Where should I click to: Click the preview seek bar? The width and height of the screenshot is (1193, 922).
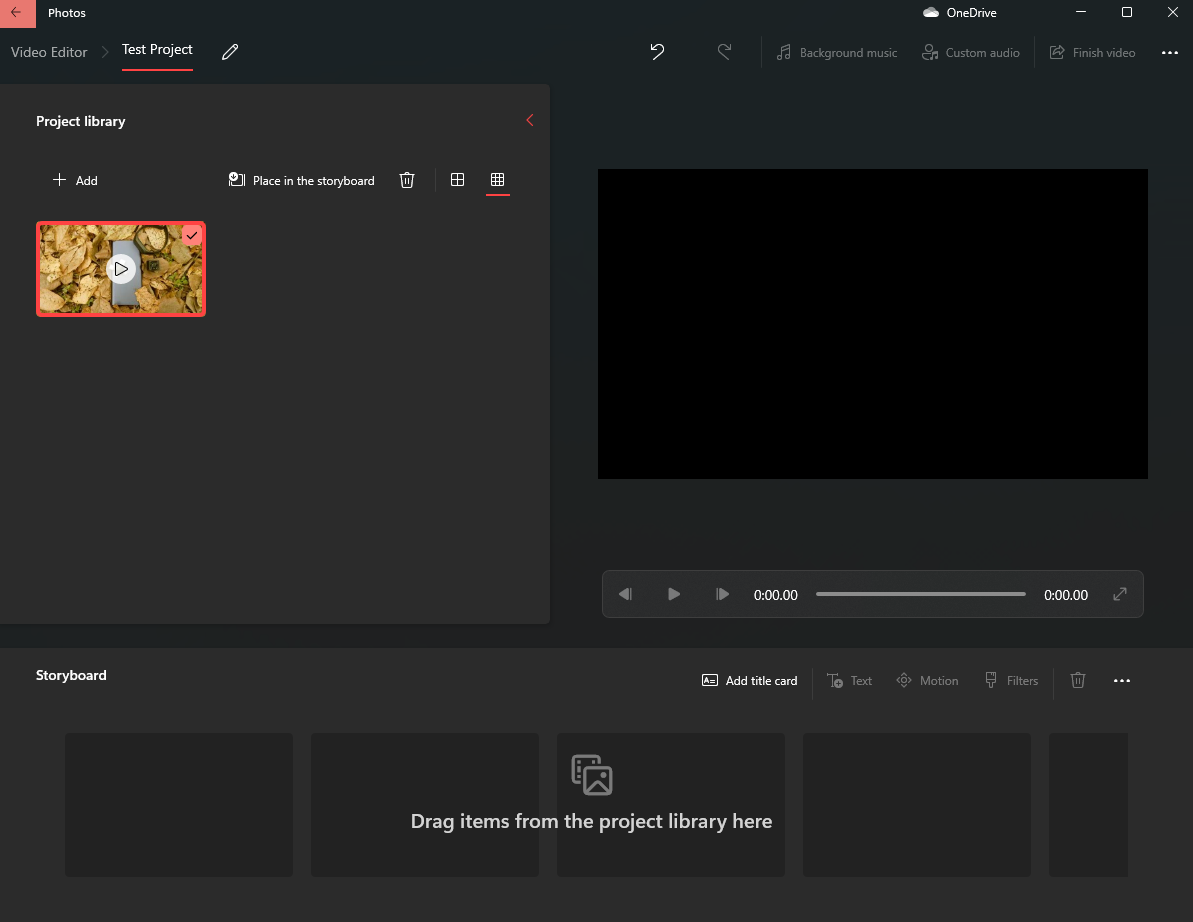click(921, 594)
